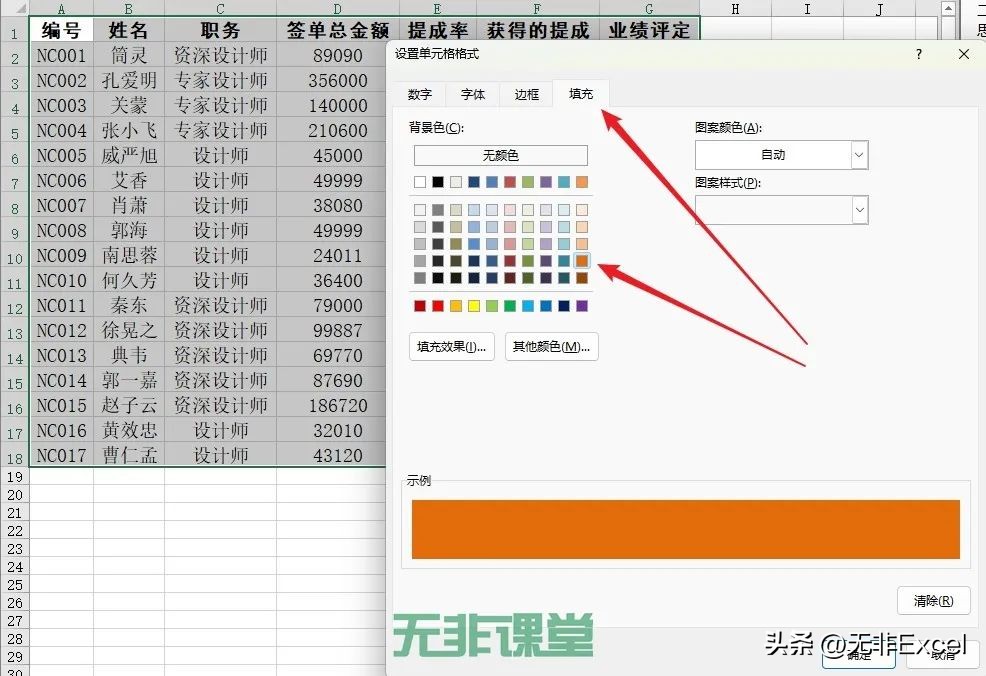Select name cell 徐晃之
Viewport: 986px width, 676px height.
(x=128, y=330)
